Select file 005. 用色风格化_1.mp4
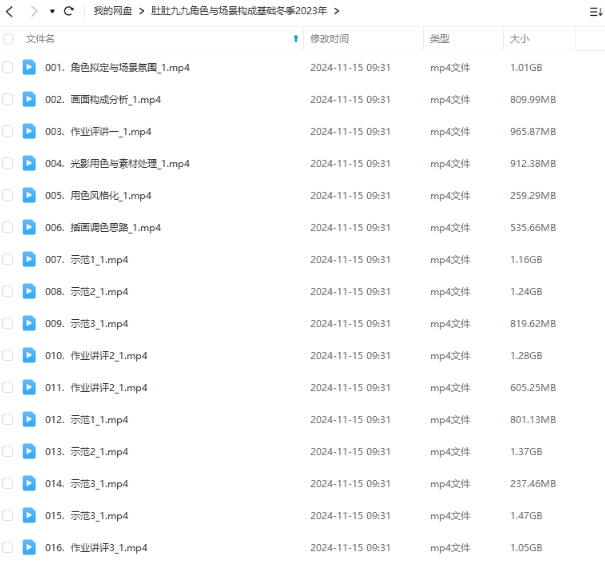The height and width of the screenshot is (569, 605). click(98, 196)
